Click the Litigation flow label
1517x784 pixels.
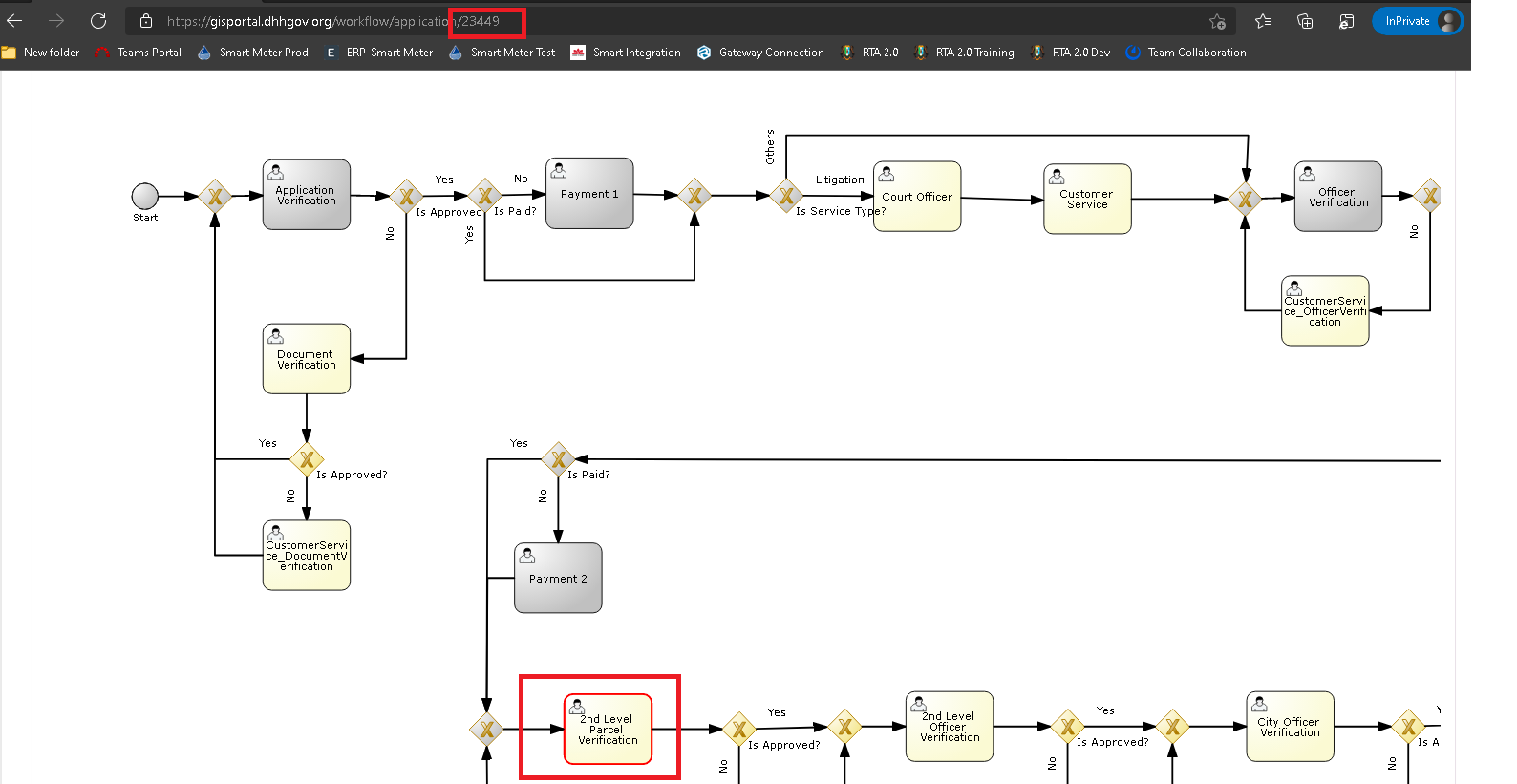[x=840, y=180]
